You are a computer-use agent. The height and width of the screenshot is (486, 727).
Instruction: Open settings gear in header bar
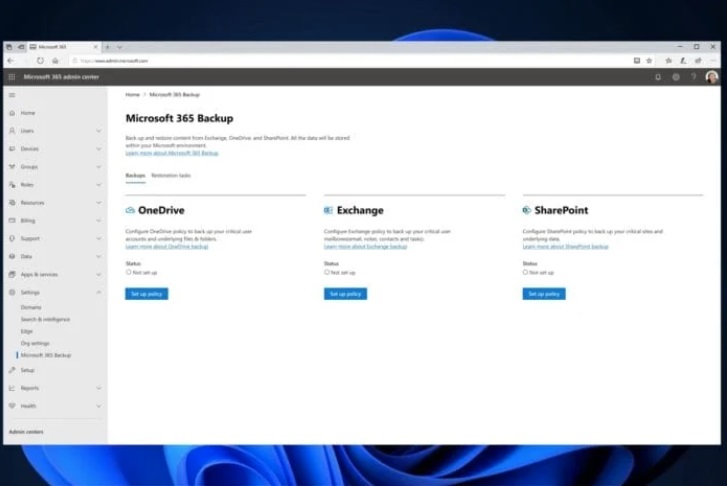click(676, 77)
